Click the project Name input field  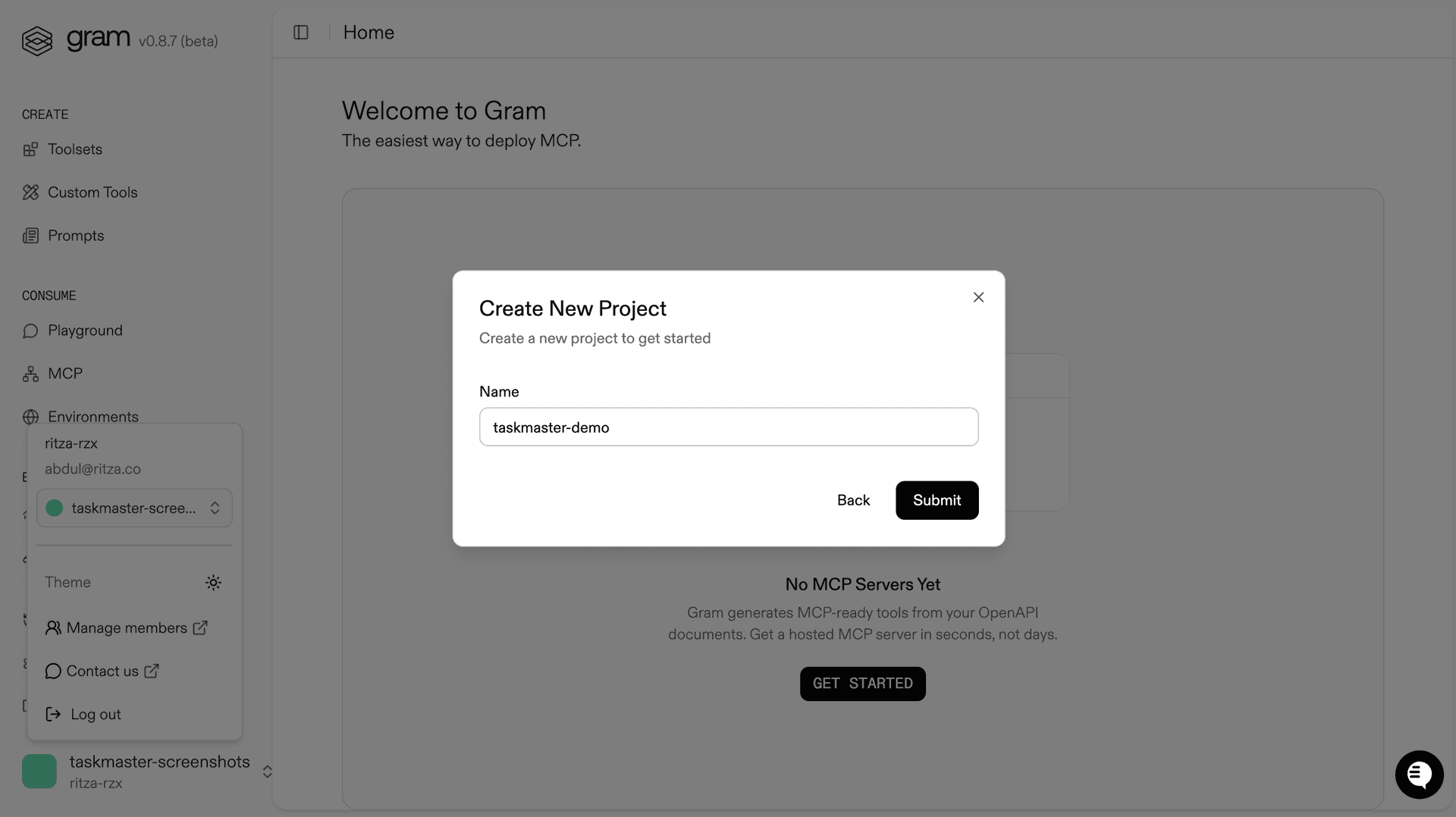coord(728,427)
